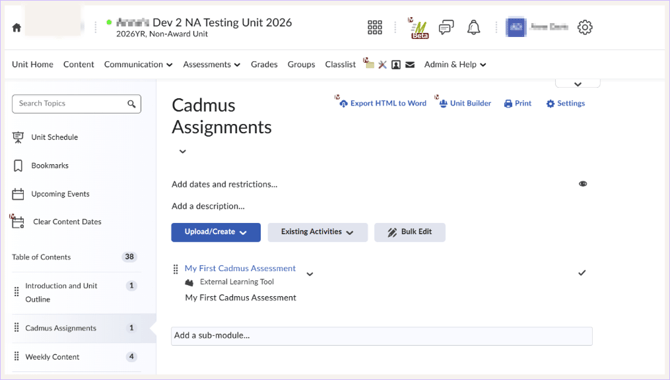
Task: Go to Unit Home
Action: click(x=32, y=65)
